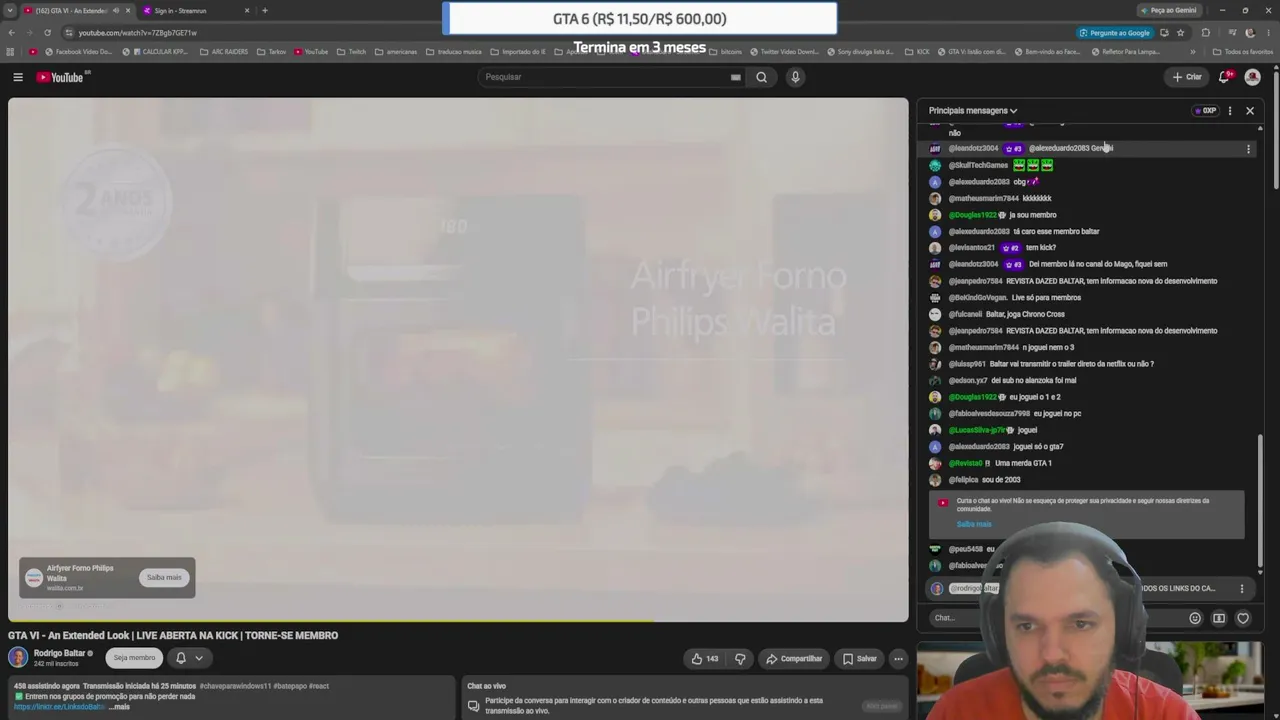The height and width of the screenshot is (720, 1280).
Task: Close the Sign in - Streamrun tab
Action: click(x=247, y=11)
